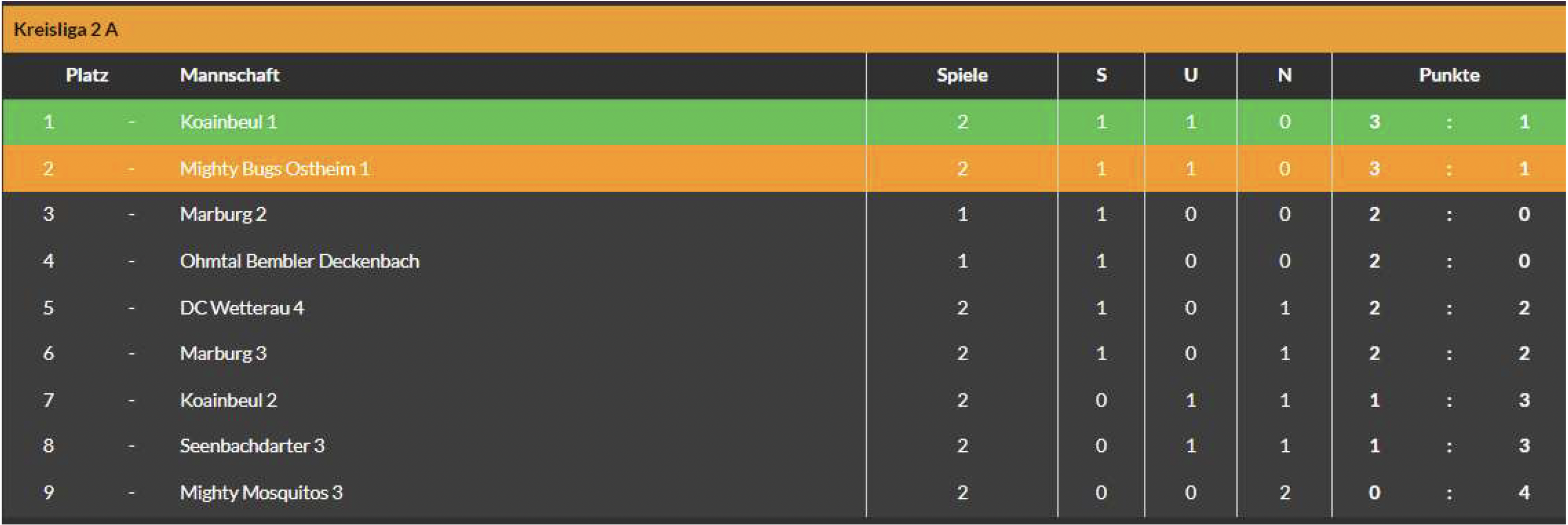Image resolution: width=1568 pixels, height=525 pixels.
Task: Click rank number 9 in Platz column
Action: pyautogui.click(x=49, y=492)
